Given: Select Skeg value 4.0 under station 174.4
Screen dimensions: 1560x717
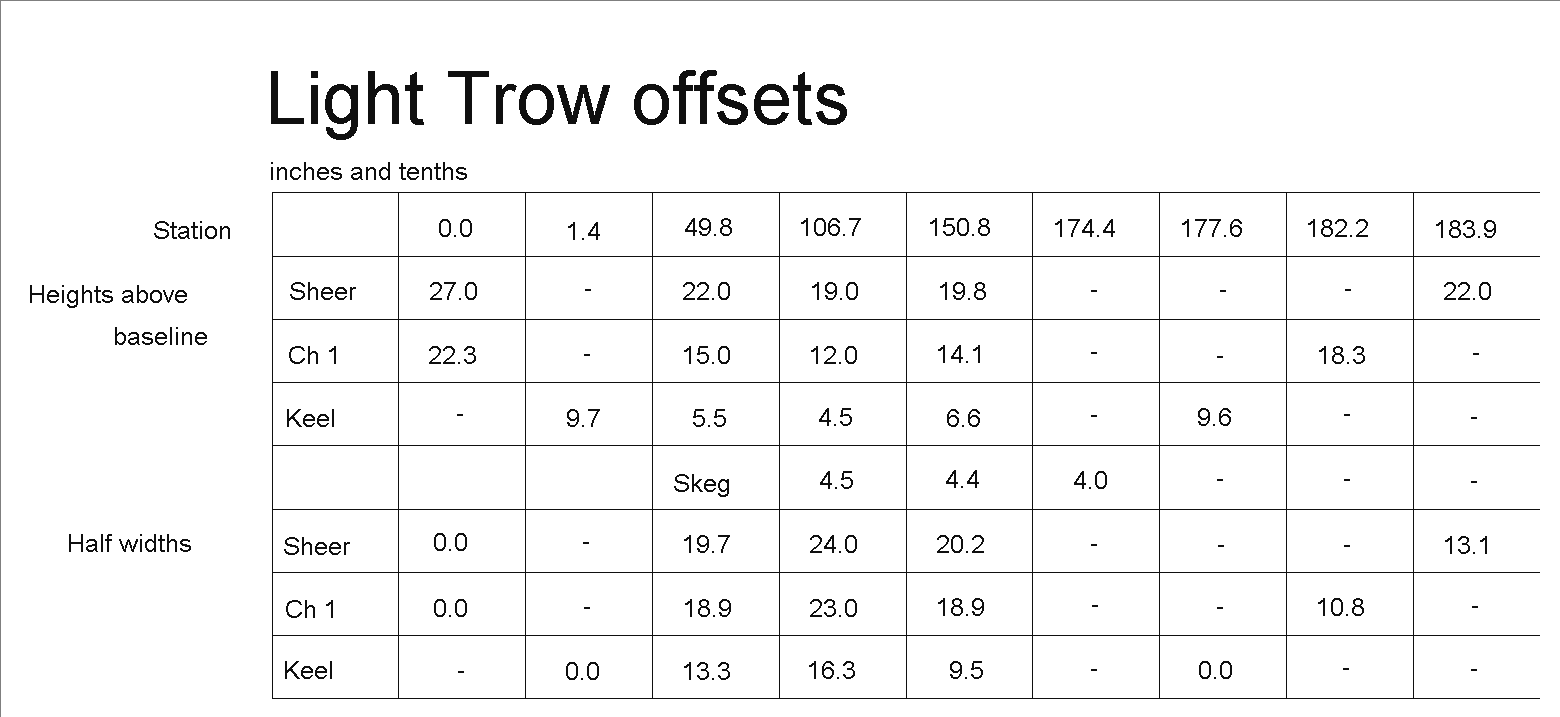Looking at the screenshot, I should (1090, 481).
